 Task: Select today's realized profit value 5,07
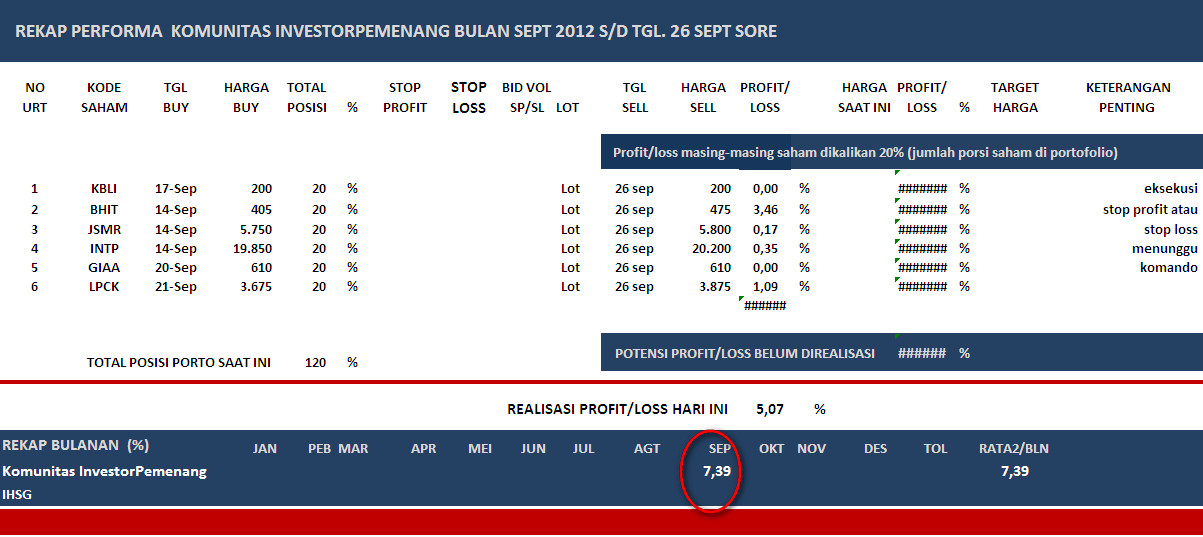tap(770, 409)
